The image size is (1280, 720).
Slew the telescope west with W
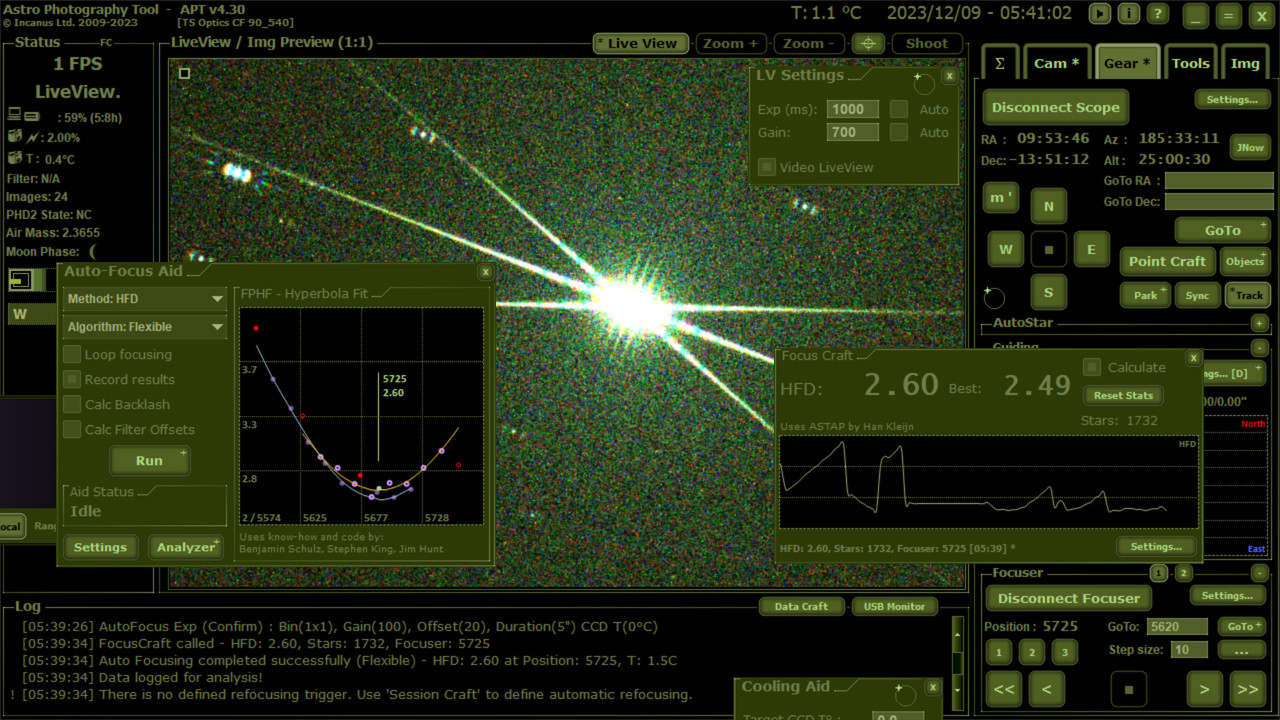coord(1006,250)
